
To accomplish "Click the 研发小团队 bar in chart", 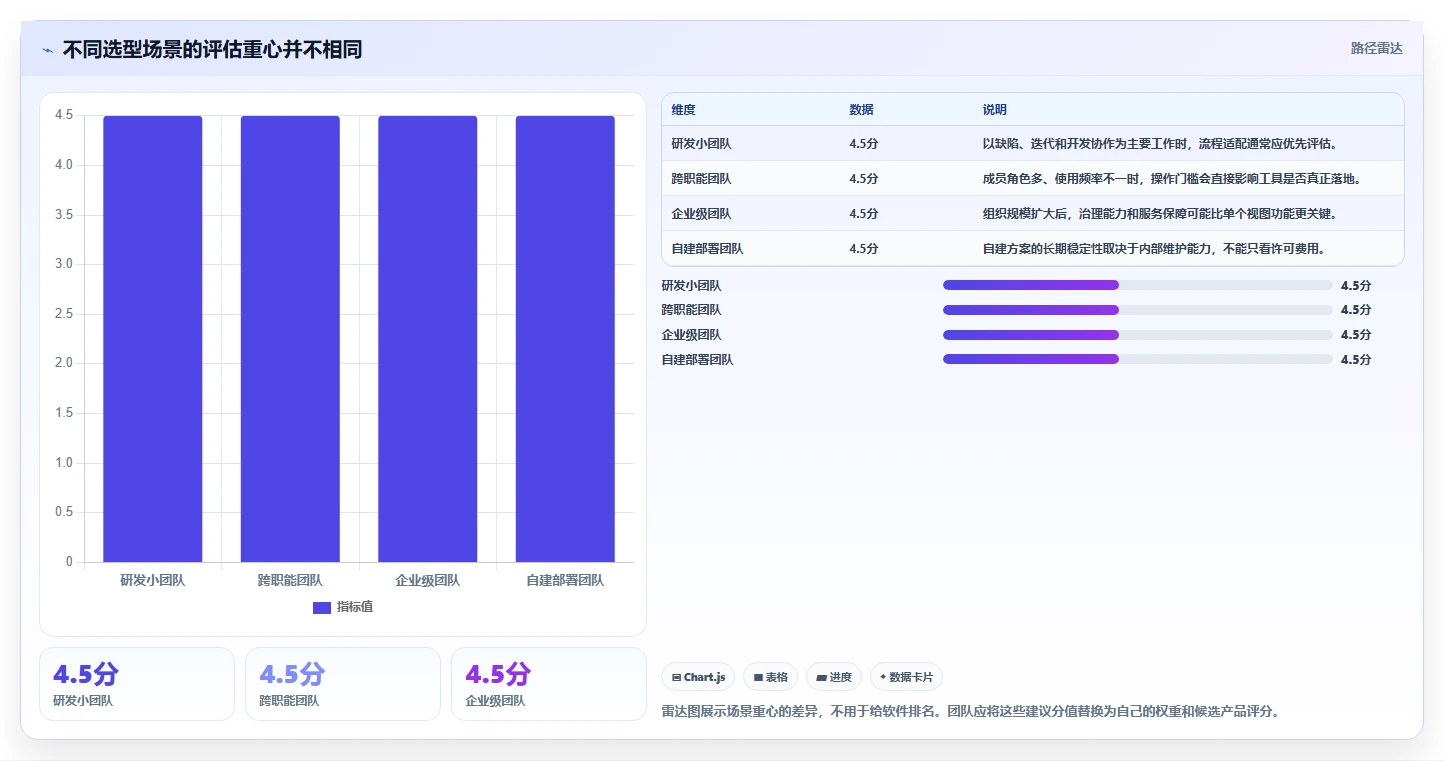I will coord(153,339).
